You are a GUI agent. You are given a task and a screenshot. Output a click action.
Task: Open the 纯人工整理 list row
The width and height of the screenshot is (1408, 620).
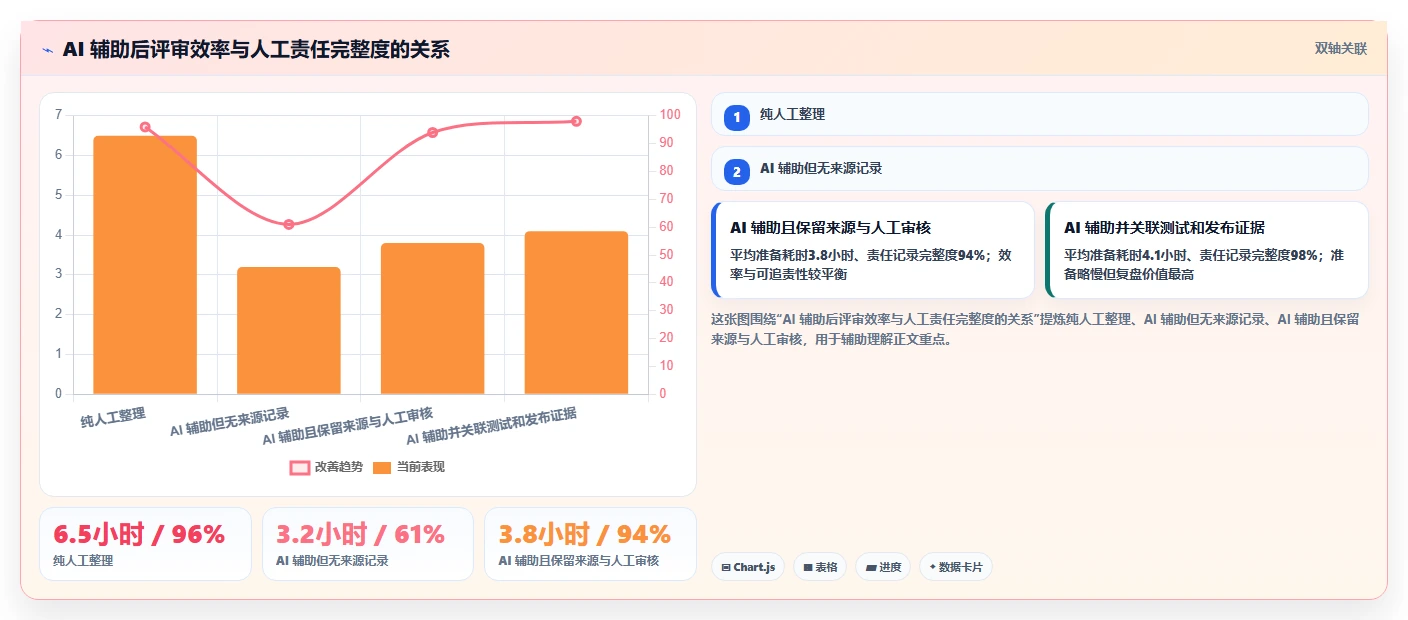pos(1039,114)
